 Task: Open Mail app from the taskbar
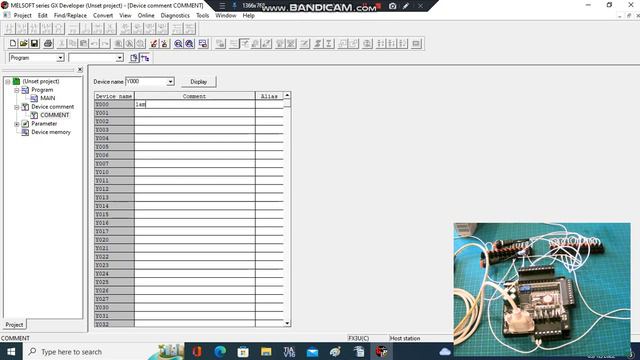tap(312, 351)
